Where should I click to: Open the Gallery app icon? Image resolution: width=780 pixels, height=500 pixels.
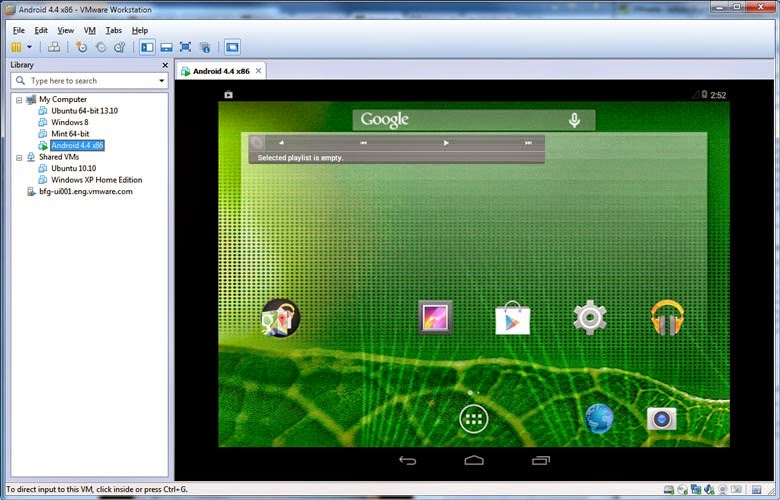[x=435, y=317]
